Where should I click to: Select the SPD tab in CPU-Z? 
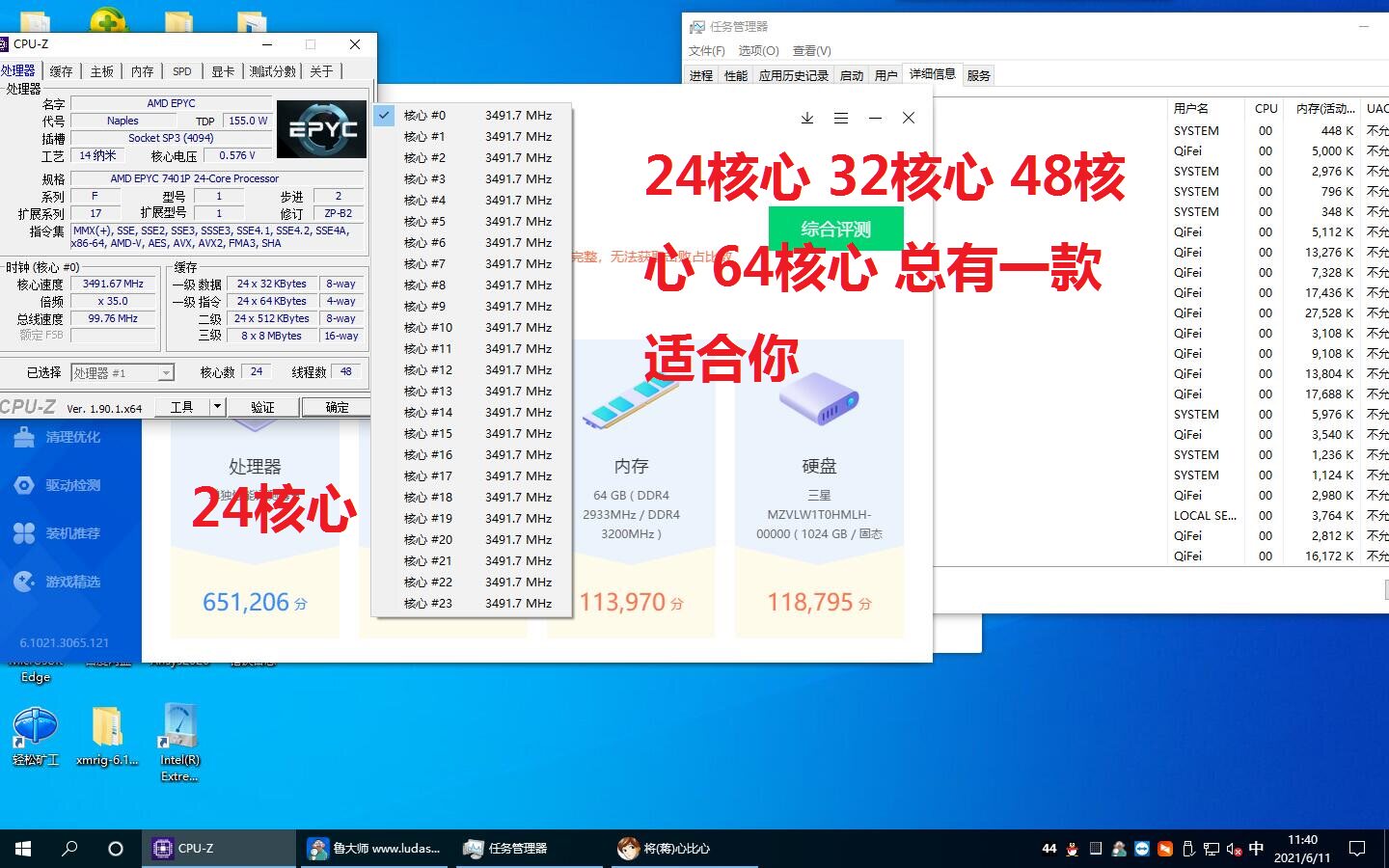coord(182,71)
